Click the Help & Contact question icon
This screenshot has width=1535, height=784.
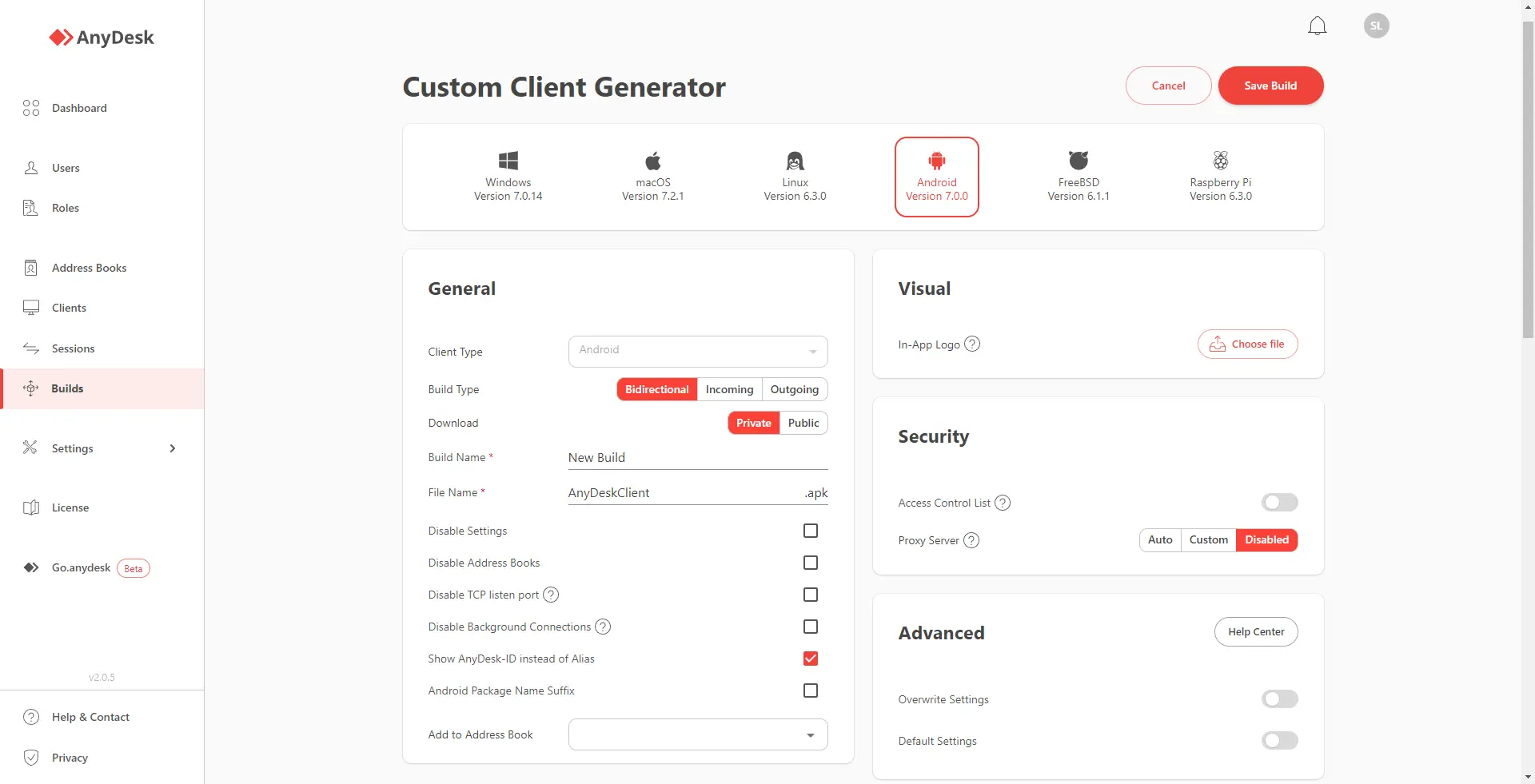coord(31,717)
